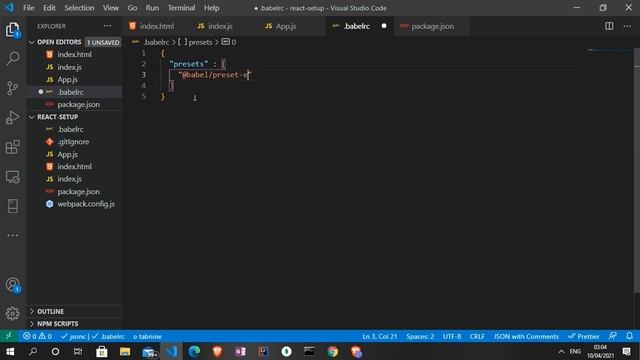Open errors and warnings problems indicator
Viewport: 640px width, 360px height.
coord(37,336)
